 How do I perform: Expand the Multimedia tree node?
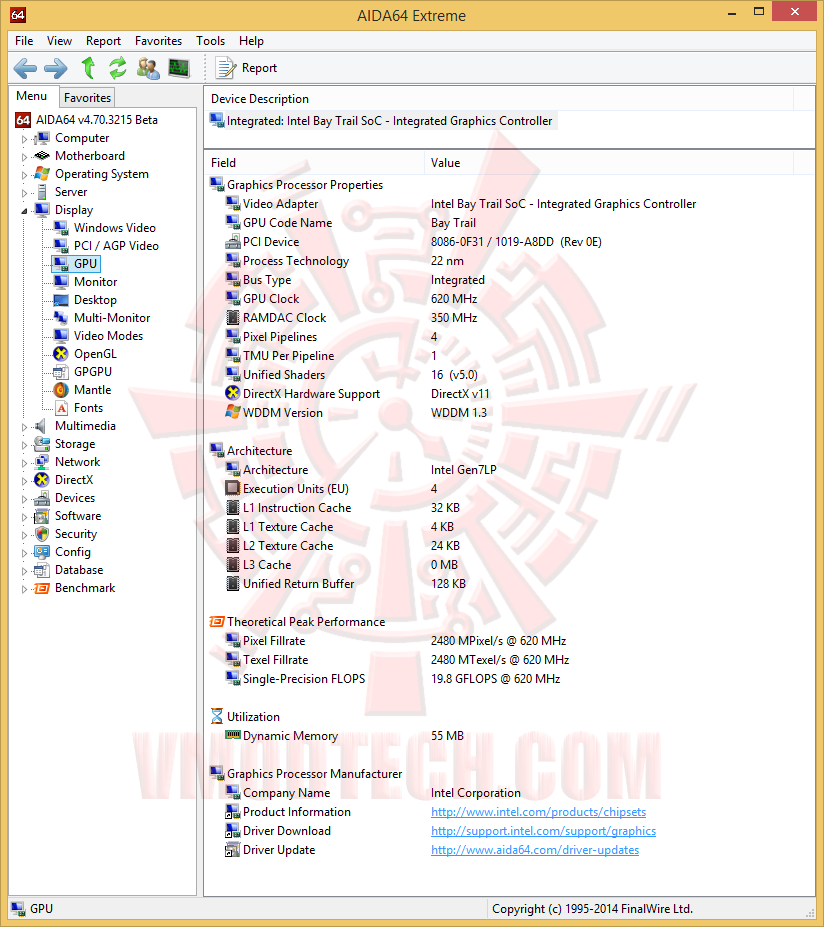(x=24, y=427)
